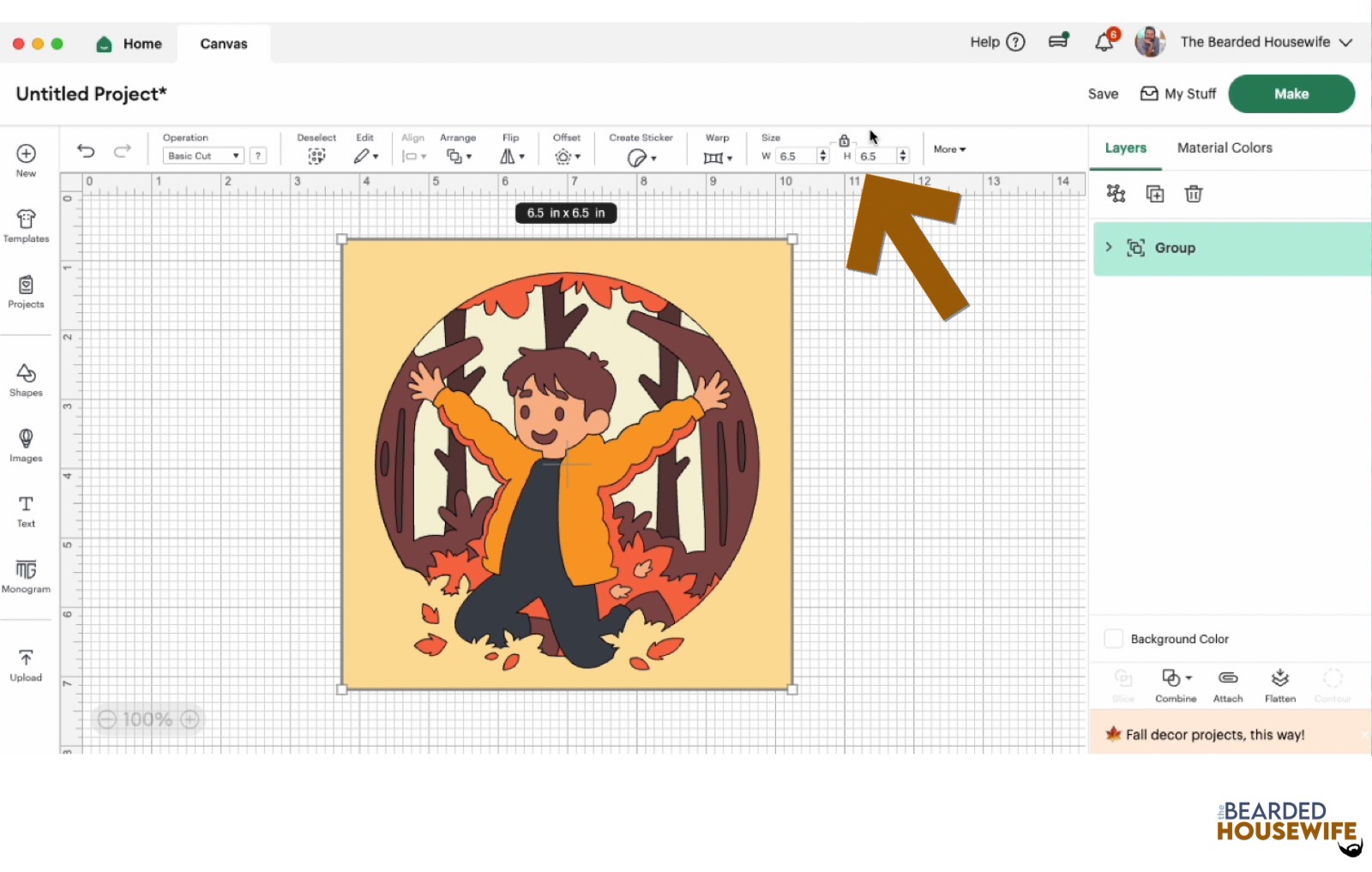
Task: Click the size lock to unlock aspect ratio
Action: (x=845, y=139)
